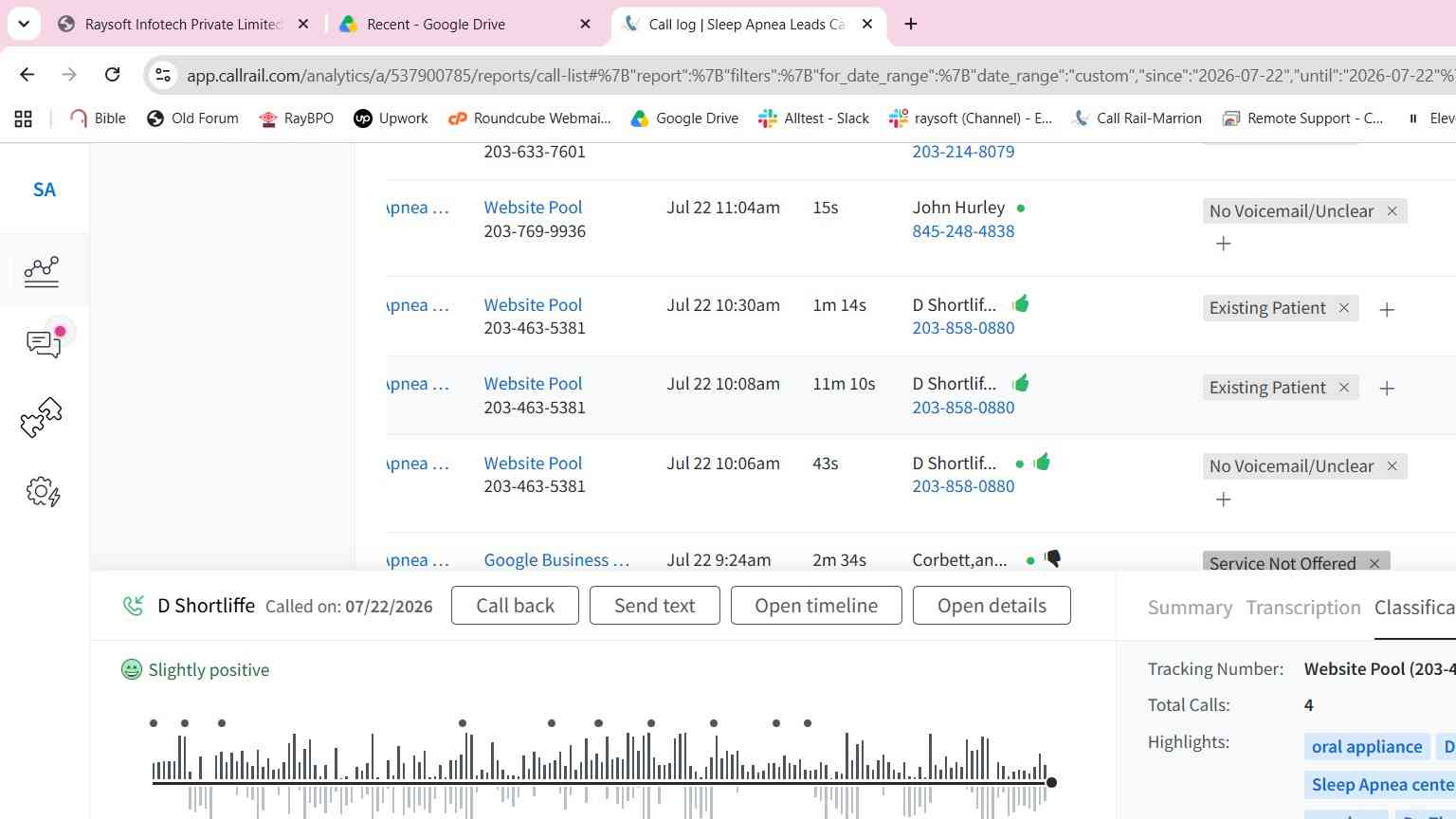Remove the Service Not Offered tag
This screenshot has width=1456, height=819.
pyautogui.click(x=1374, y=564)
